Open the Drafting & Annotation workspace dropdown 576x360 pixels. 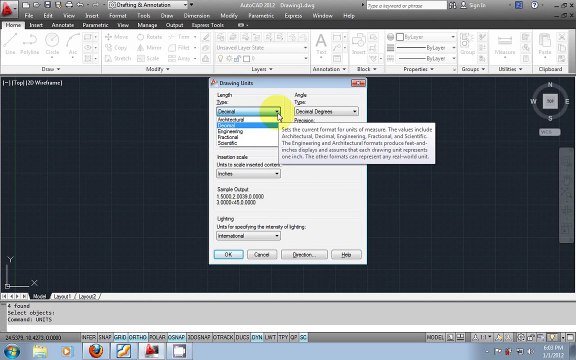click(148, 5)
